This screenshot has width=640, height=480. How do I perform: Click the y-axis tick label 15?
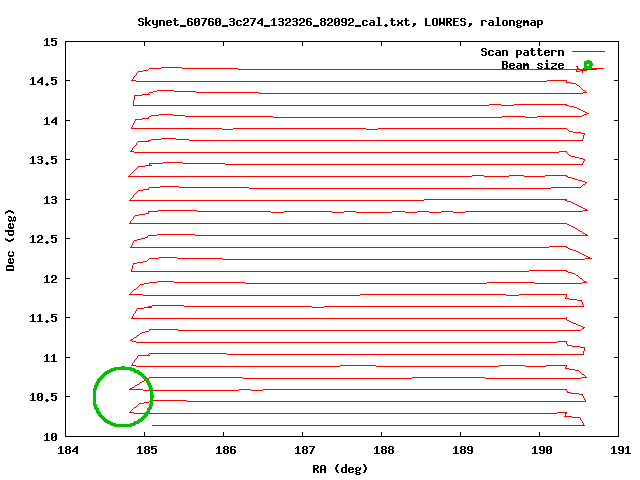[51, 42]
